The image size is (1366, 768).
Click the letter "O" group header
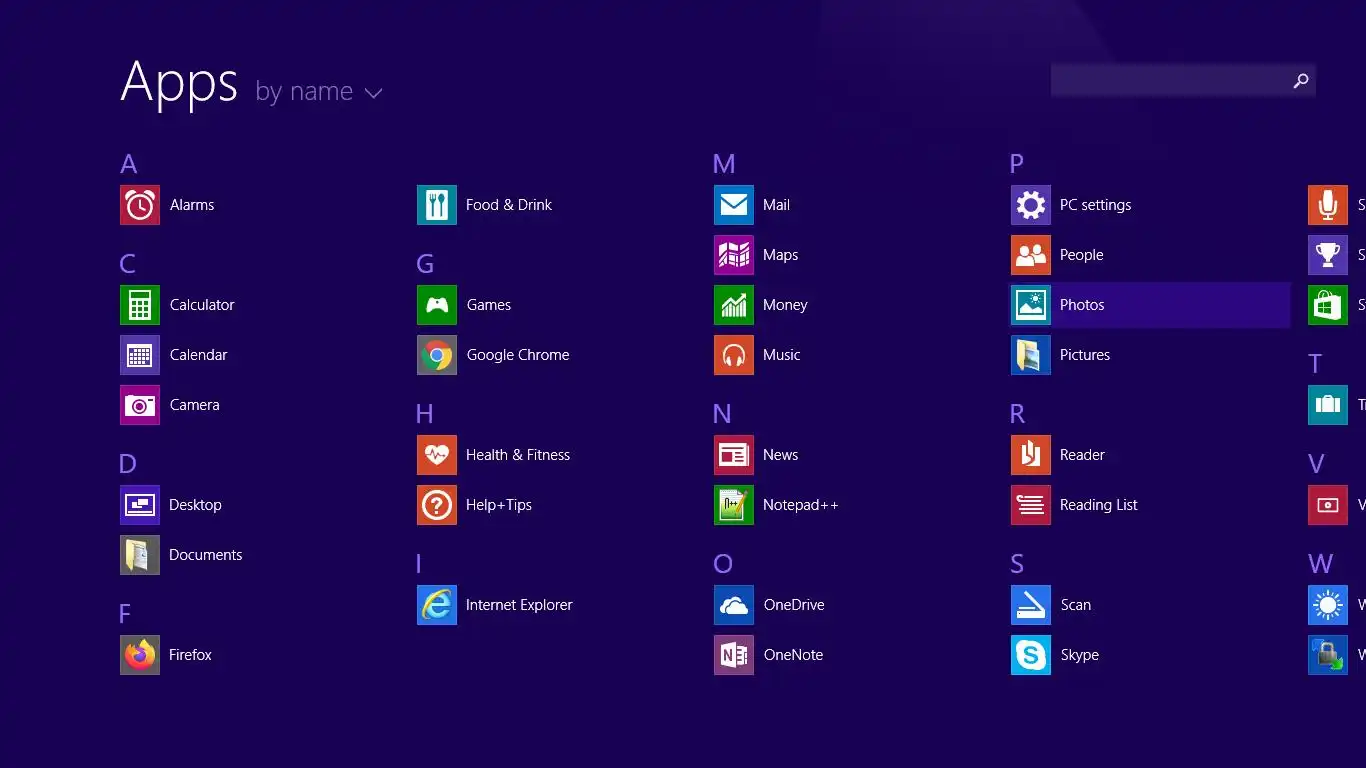[723, 564]
